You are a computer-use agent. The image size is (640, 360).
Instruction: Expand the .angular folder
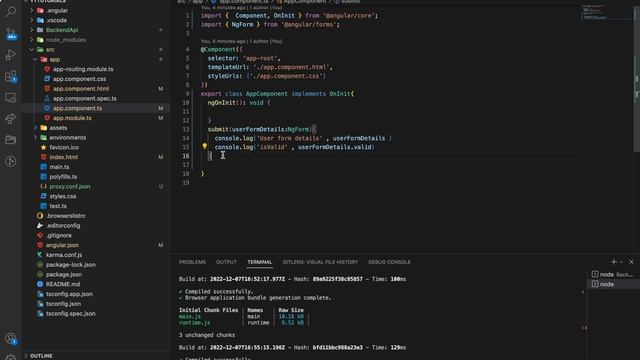coord(32,10)
